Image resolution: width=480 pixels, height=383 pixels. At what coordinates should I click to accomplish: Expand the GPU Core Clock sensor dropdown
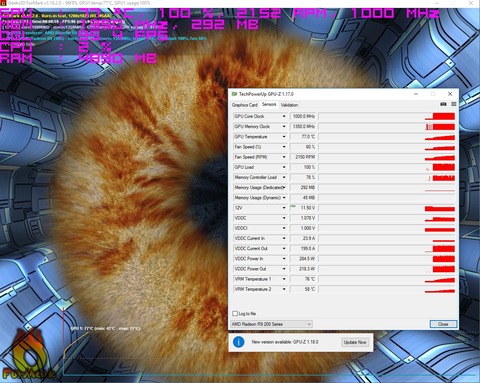[284, 116]
